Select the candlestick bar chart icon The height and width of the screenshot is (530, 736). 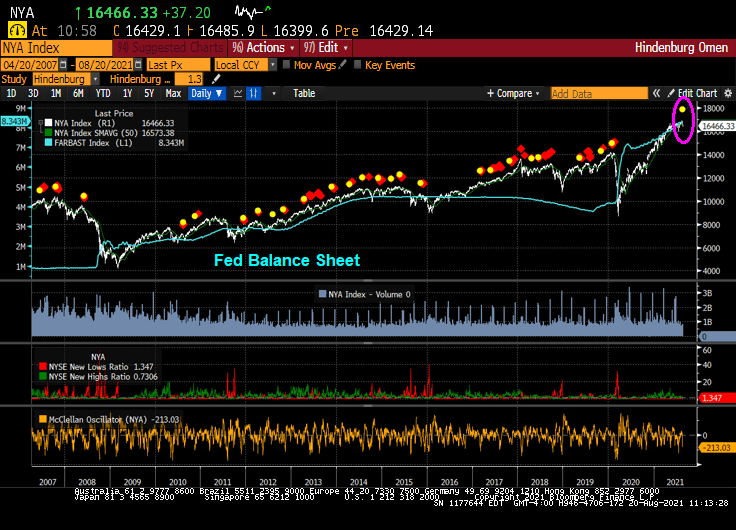(254, 93)
